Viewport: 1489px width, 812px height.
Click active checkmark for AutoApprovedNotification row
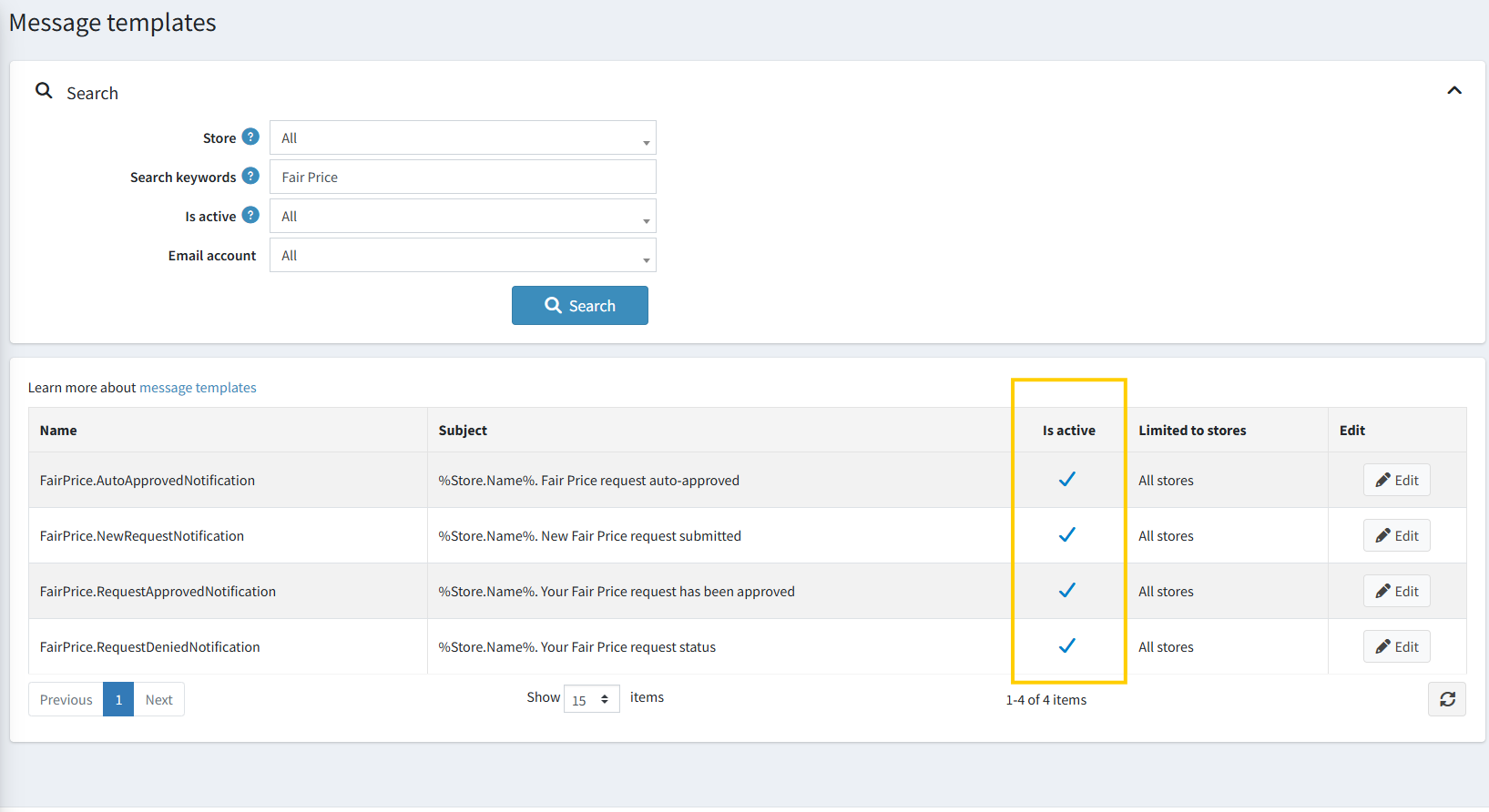tap(1067, 480)
